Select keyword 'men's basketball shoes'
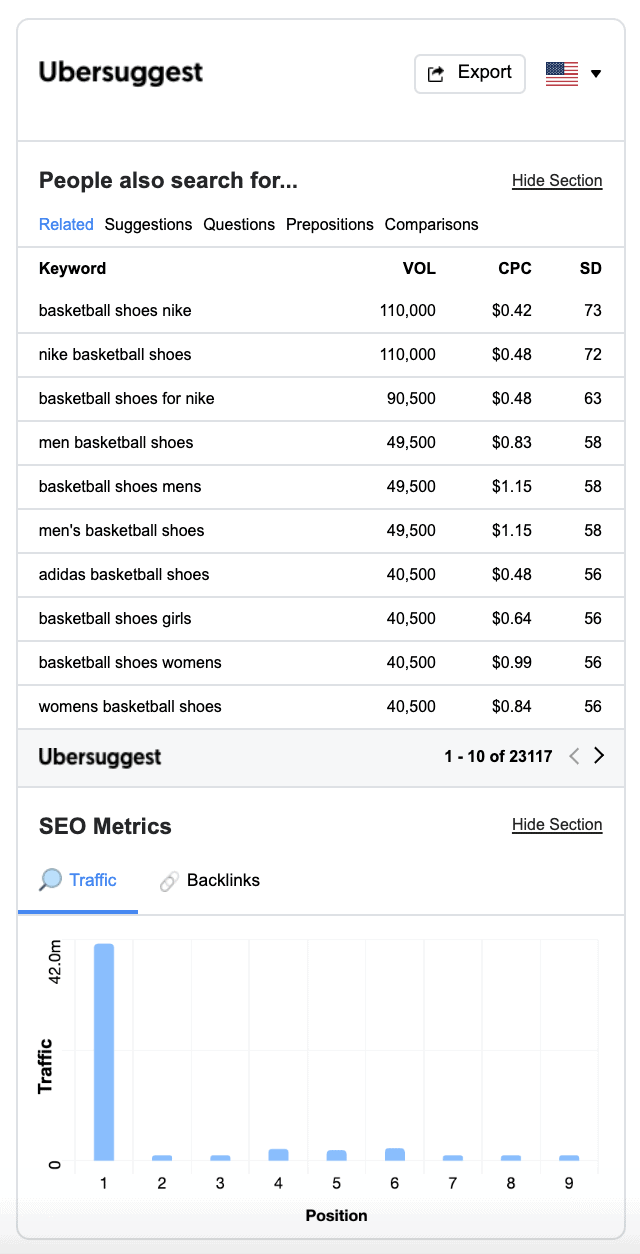The width and height of the screenshot is (640, 1254). point(122,531)
